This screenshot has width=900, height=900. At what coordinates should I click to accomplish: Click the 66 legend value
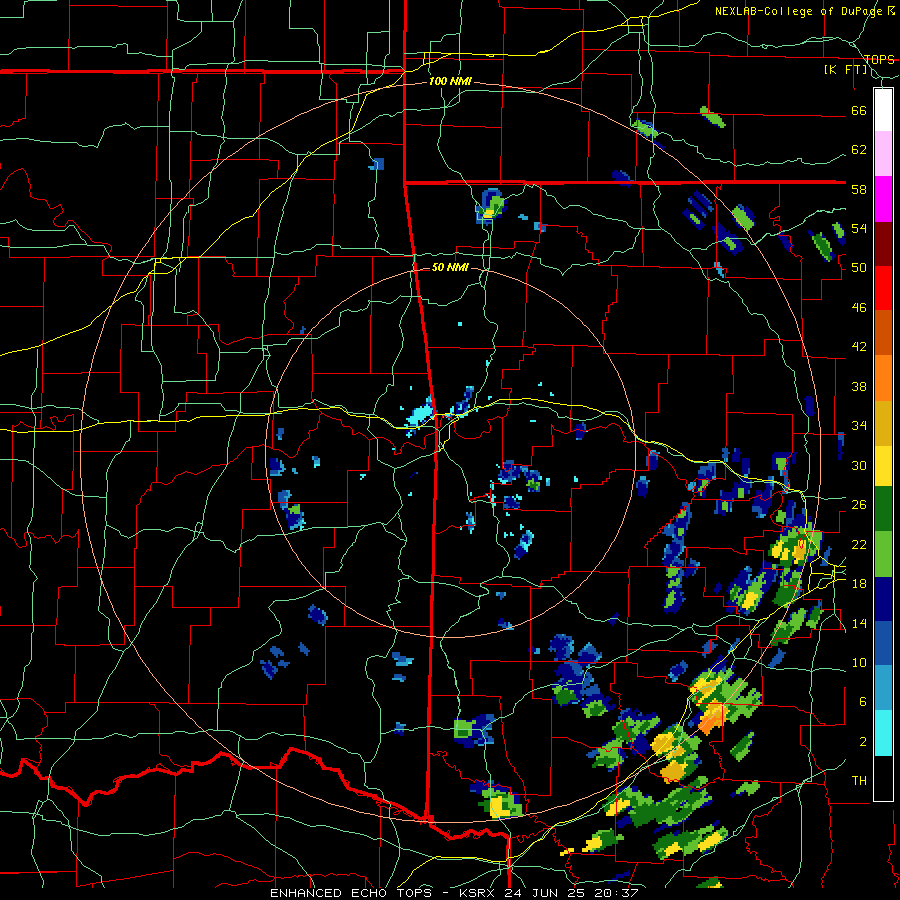[x=859, y=110]
